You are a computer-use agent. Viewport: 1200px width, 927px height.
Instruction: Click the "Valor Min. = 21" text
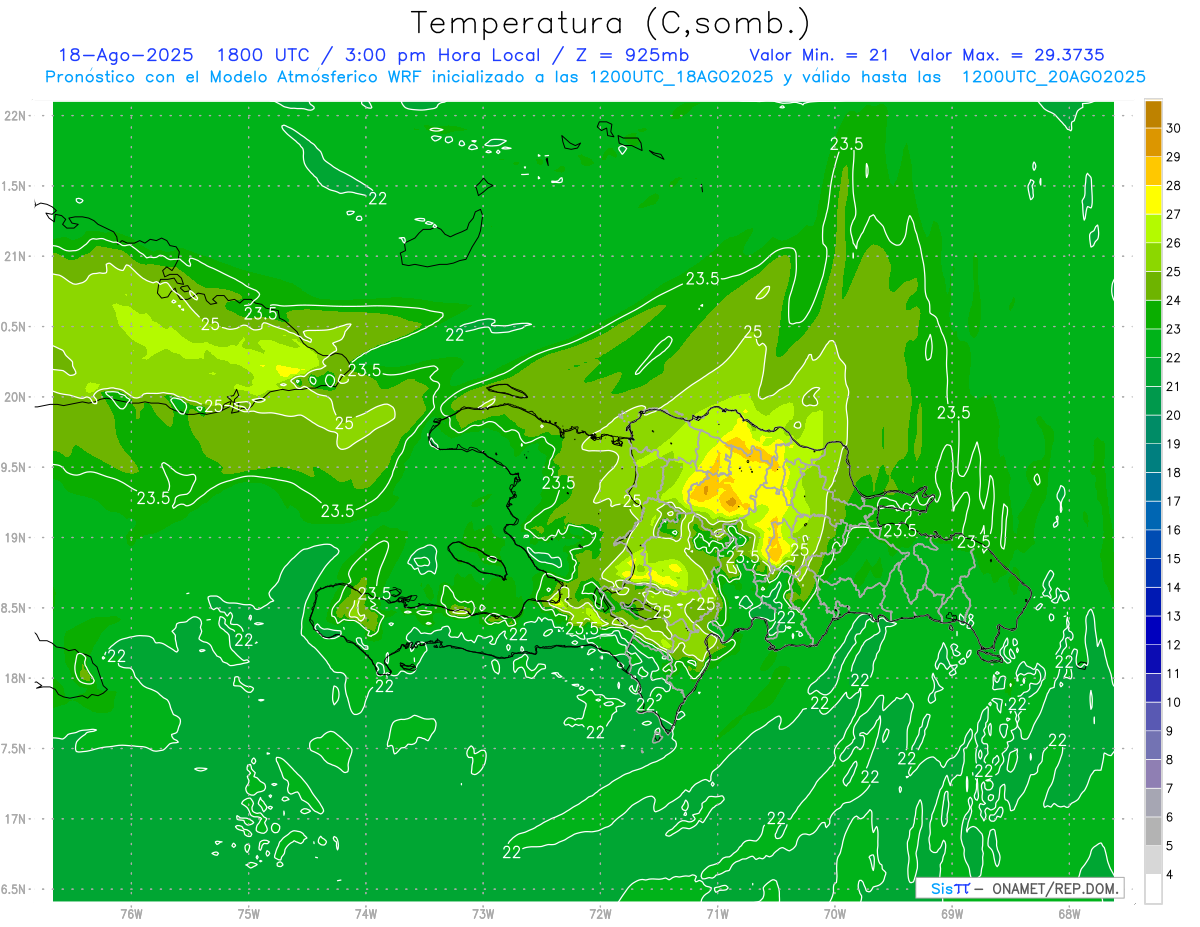tap(819, 55)
